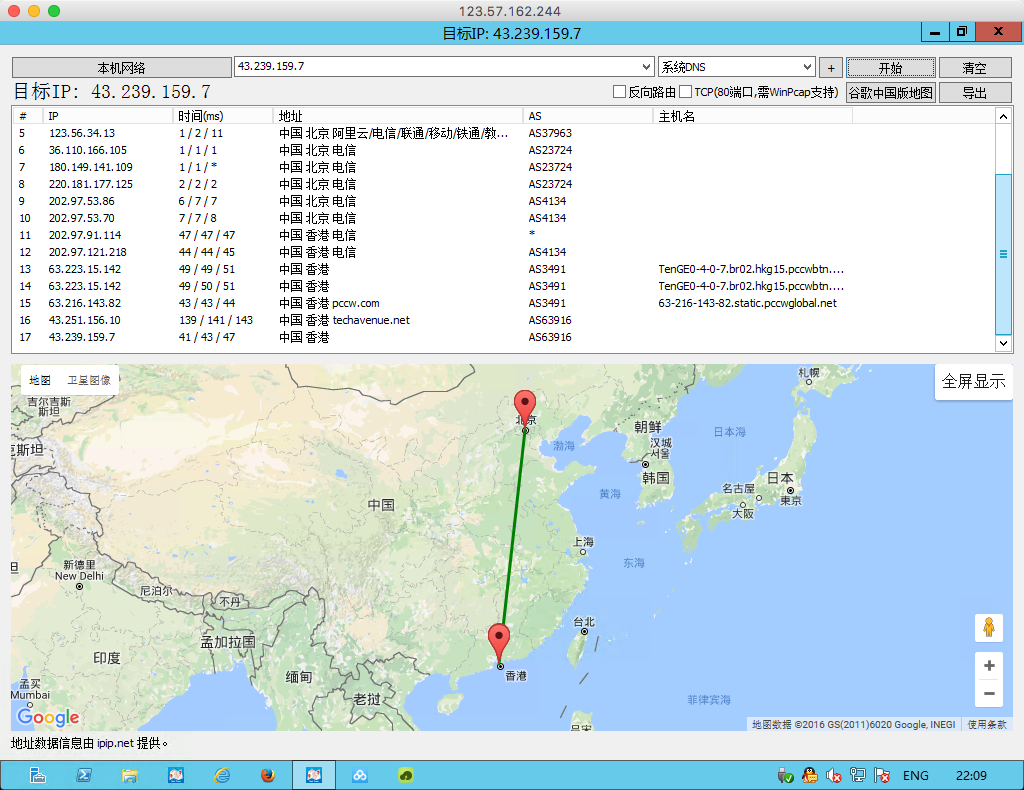This screenshot has width=1024, height=790.
Task: Click the QQ penguin tray icon
Action: [x=809, y=775]
